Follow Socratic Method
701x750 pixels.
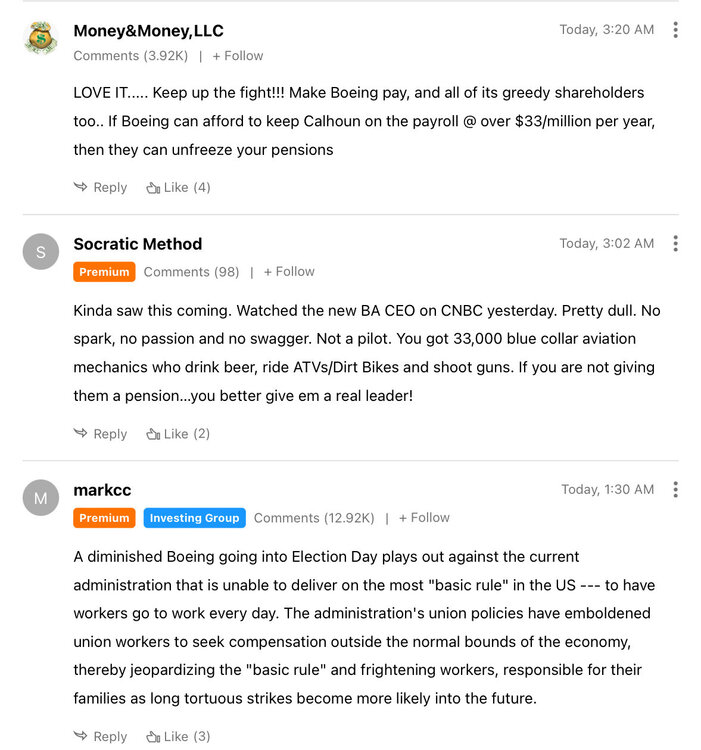pyautogui.click(x=289, y=272)
